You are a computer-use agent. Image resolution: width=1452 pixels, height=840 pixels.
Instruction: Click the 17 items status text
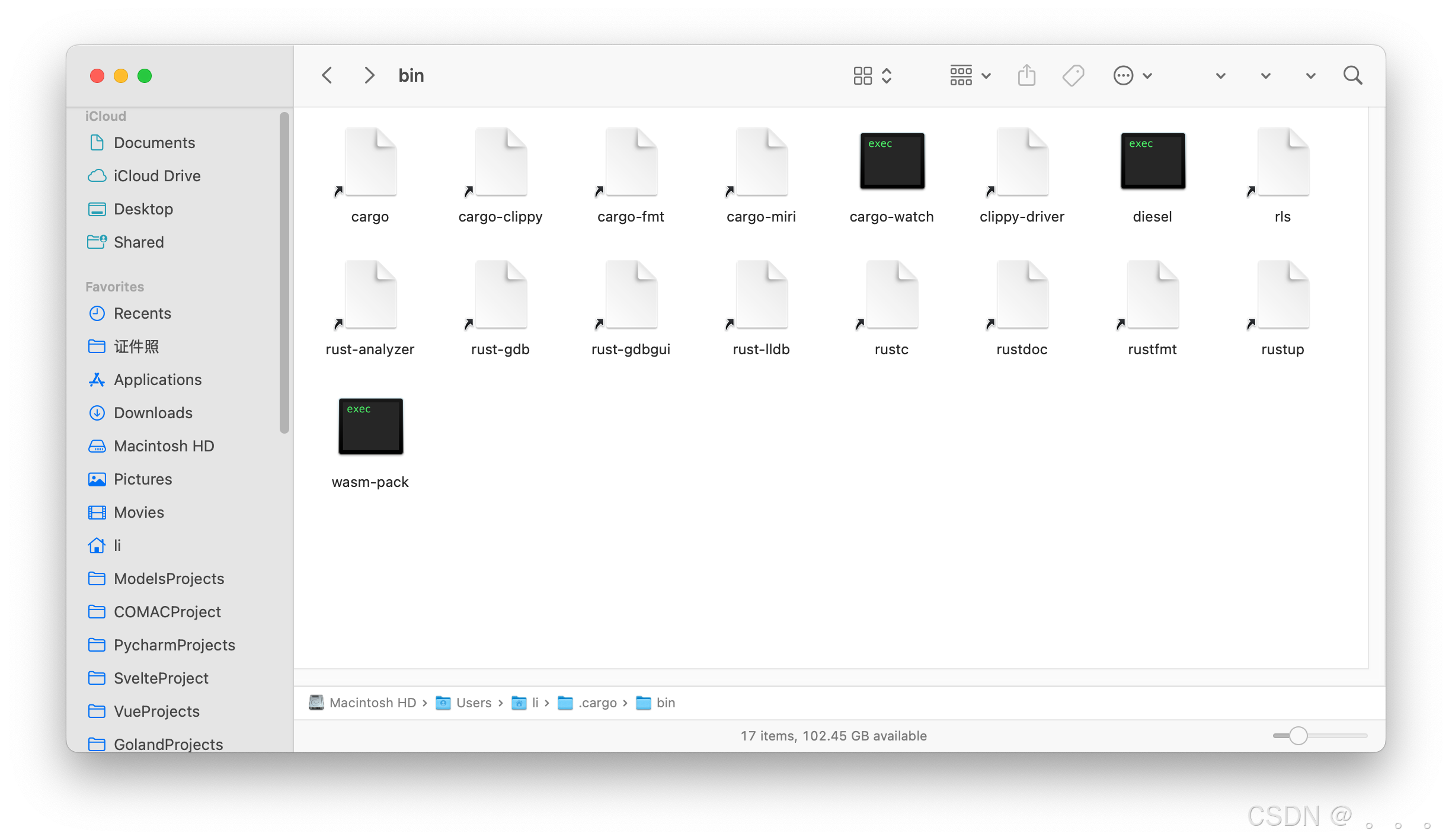point(834,736)
